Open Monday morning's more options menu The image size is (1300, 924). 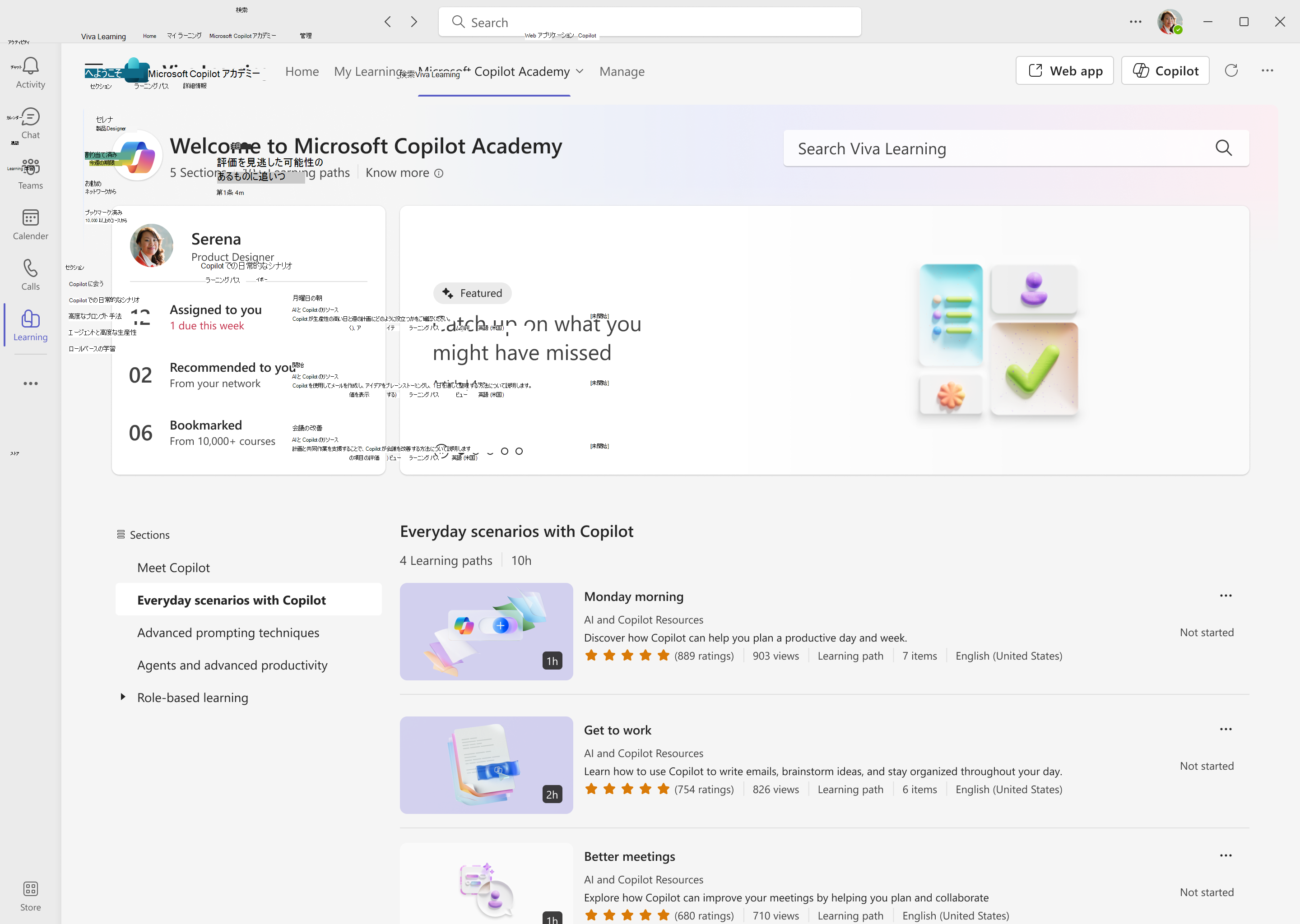(x=1226, y=595)
